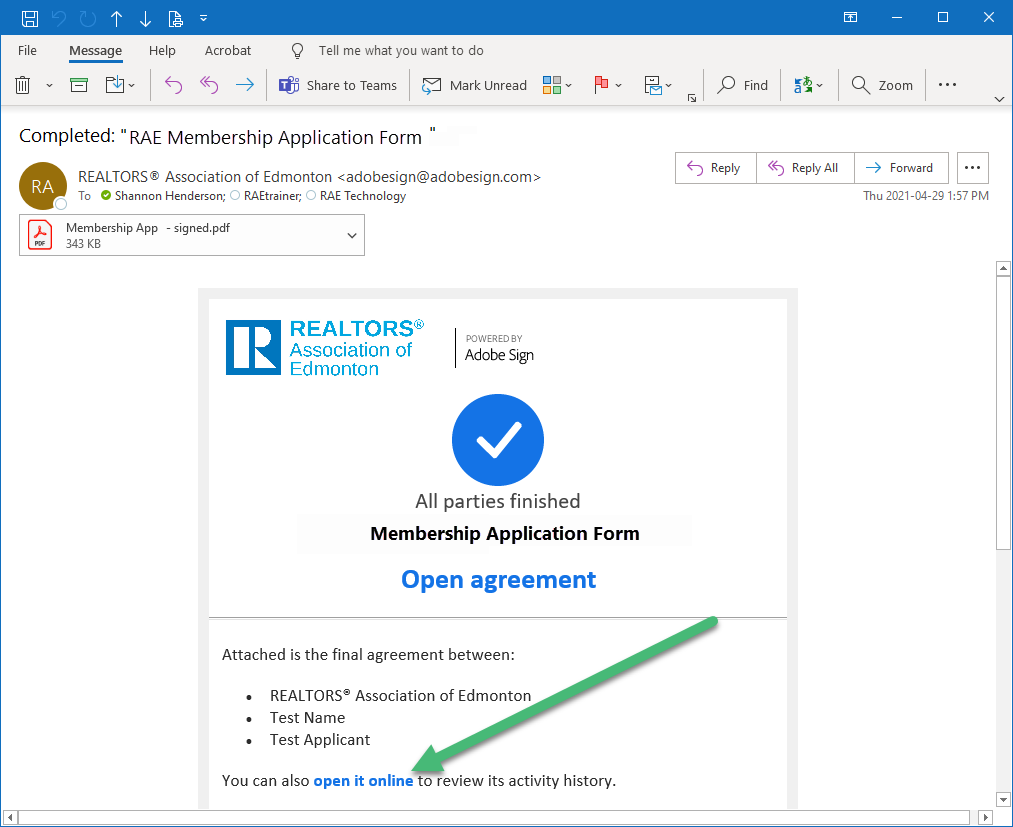Click the Tell me what you want to do box
Viewport: 1013px width, 827px height.
pos(401,50)
